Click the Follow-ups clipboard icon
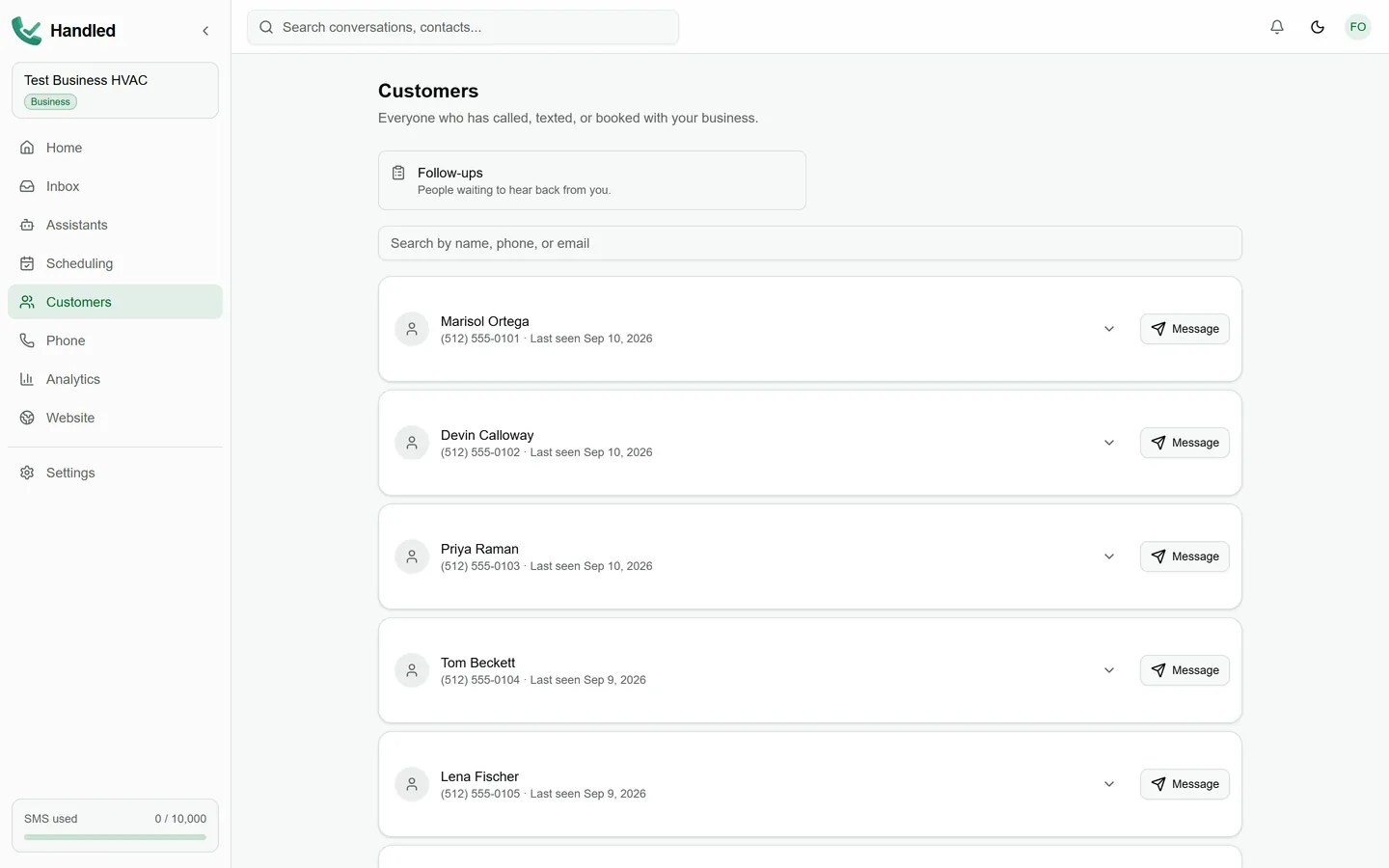This screenshot has height=868, width=1389. [x=398, y=173]
